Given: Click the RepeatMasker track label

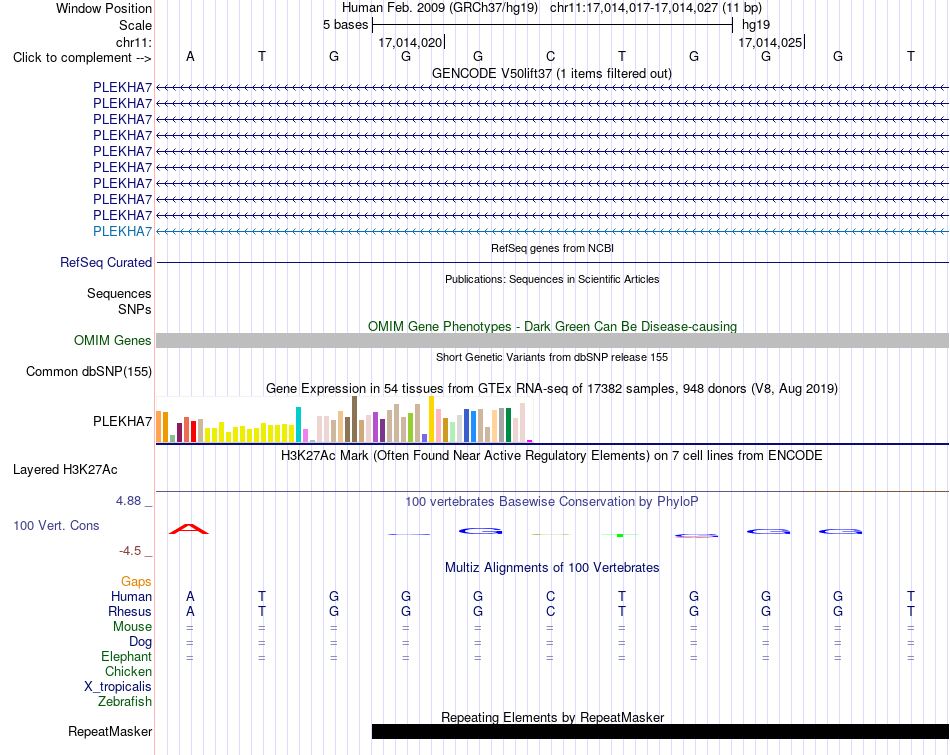Looking at the screenshot, I should tap(110, 731).
